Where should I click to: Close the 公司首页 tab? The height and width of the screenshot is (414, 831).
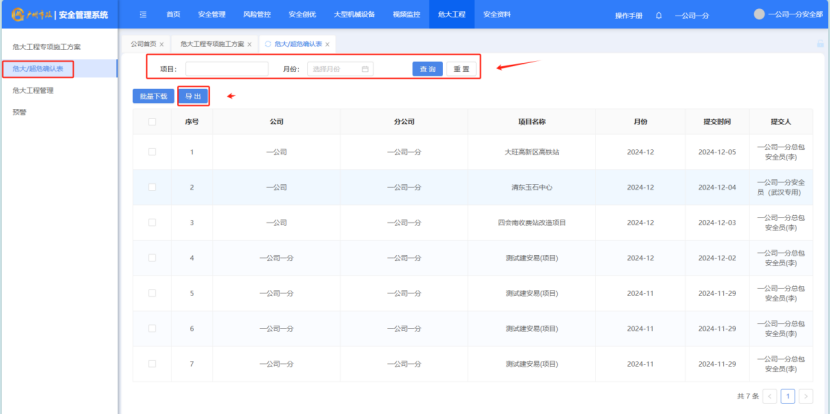162,45
